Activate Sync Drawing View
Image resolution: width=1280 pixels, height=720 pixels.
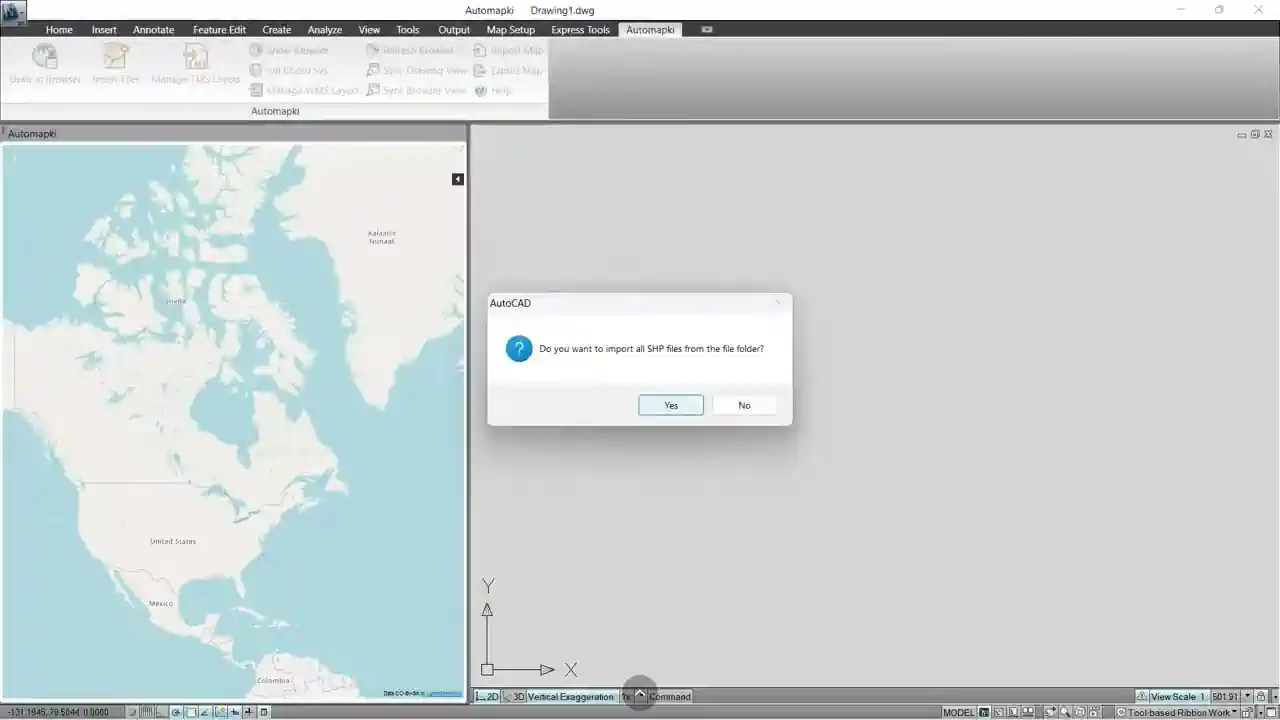pyautogui.click(x=416, y=70)
